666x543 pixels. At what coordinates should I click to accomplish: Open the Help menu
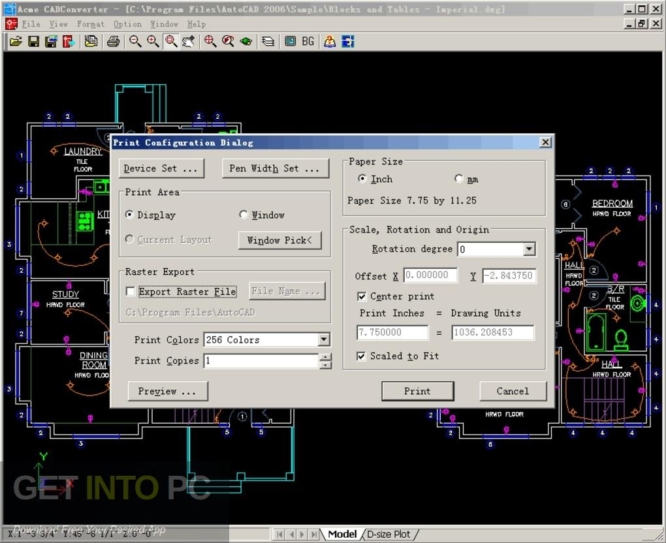[x=197, y=24]
